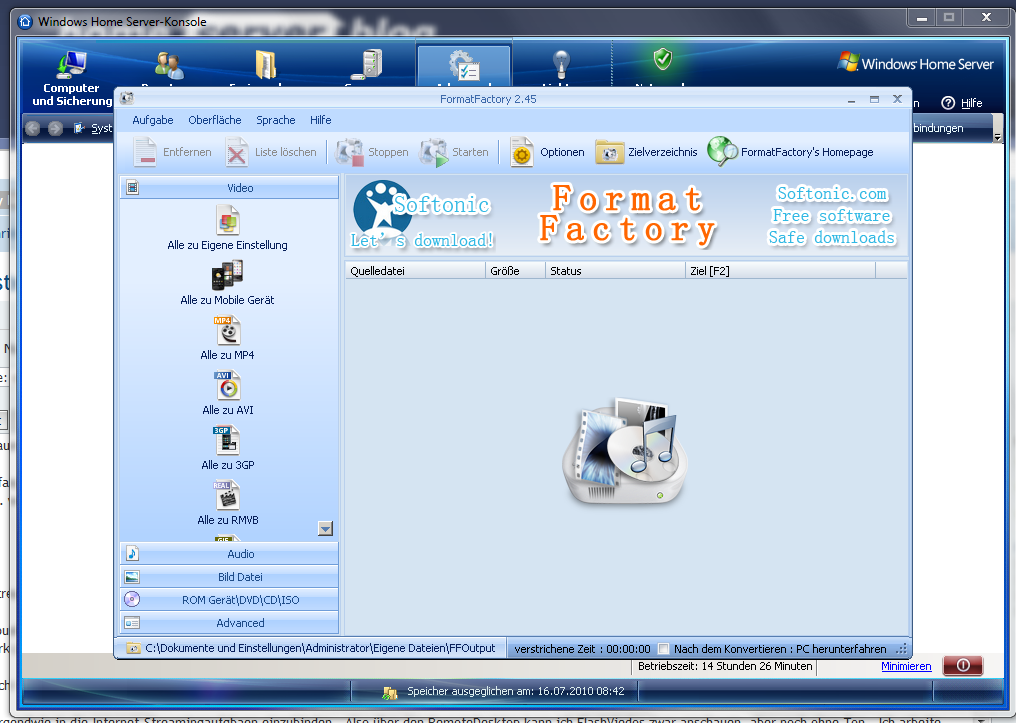Click the back arrow in Home Server console
The height and width of the screenshot is (723, 1016).
(32, 128)
